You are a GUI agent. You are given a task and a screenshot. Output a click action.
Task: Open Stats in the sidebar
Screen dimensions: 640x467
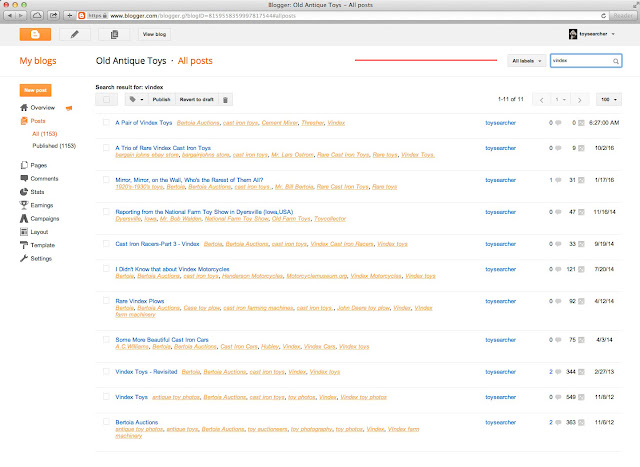pos(37,192)
